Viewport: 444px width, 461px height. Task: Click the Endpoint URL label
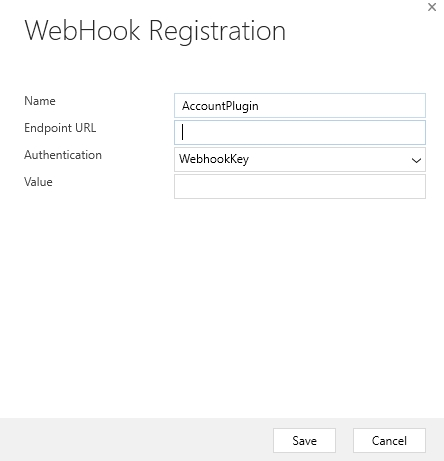(x=60, y=128)
